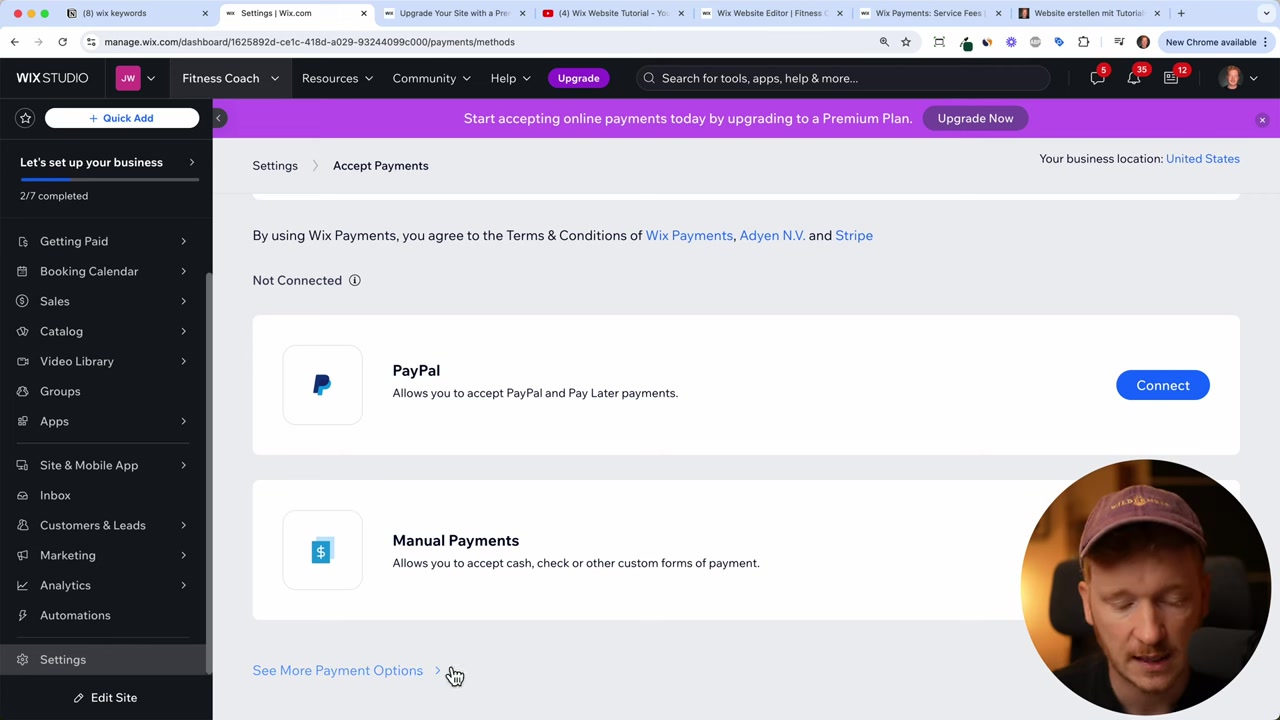Open the notifications bell icon

1134,78
